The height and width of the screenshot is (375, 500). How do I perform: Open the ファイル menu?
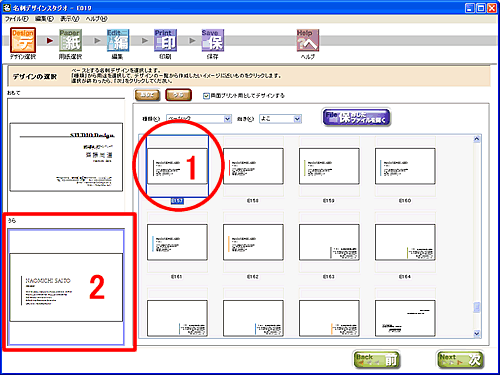(x=17, y=19)
